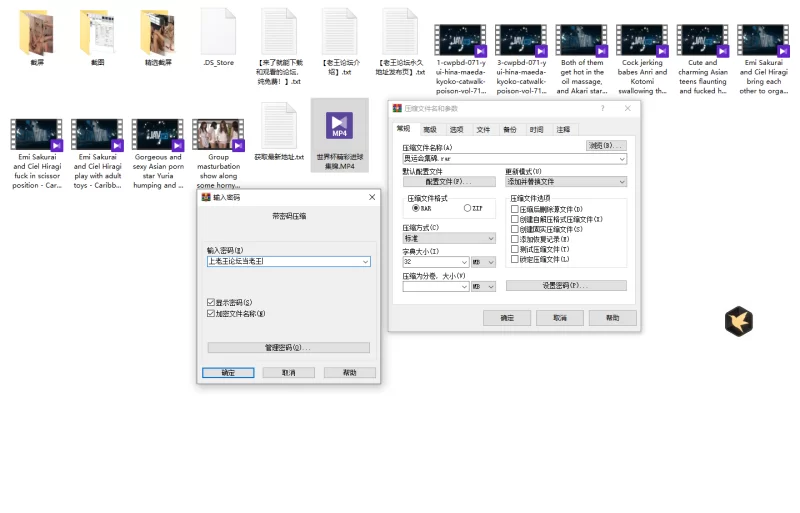
Task: Click the 输入密码 text field
Action: click(x=283, y=262)
